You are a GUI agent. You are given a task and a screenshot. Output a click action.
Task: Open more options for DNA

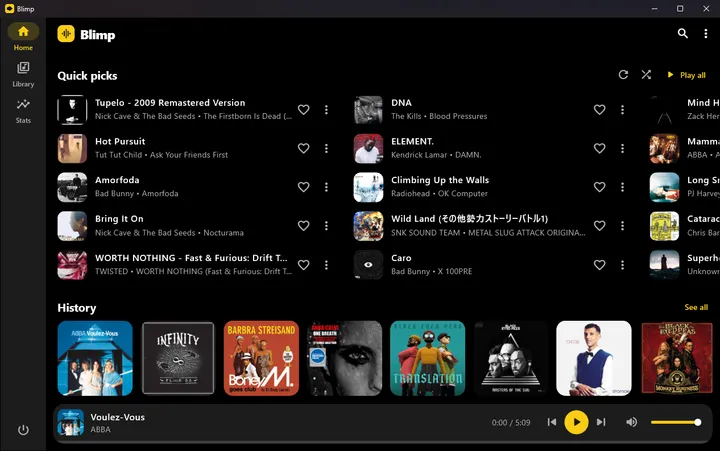click(x=623, y=109)
